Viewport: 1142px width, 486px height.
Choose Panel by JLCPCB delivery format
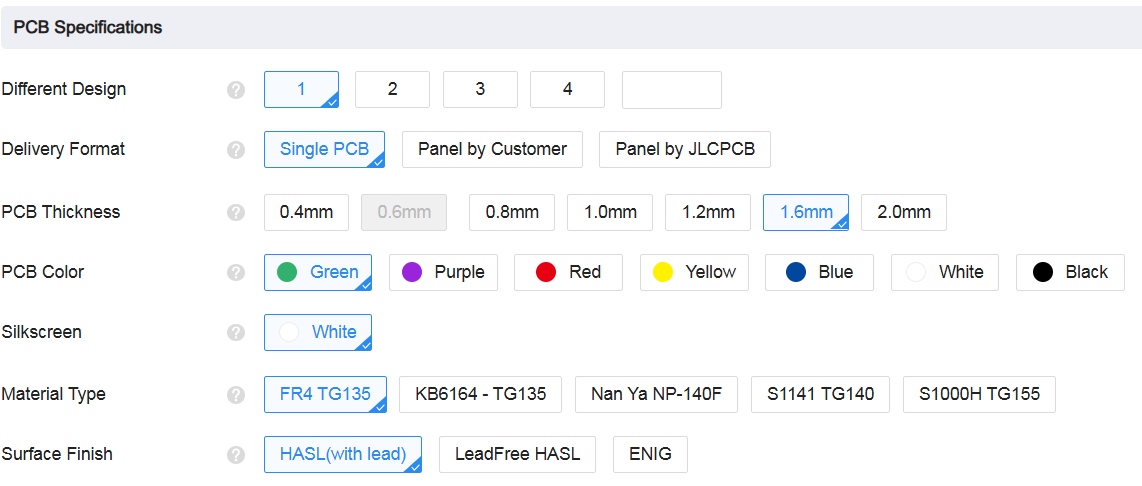pyautogui.click(x=684, y=150)
